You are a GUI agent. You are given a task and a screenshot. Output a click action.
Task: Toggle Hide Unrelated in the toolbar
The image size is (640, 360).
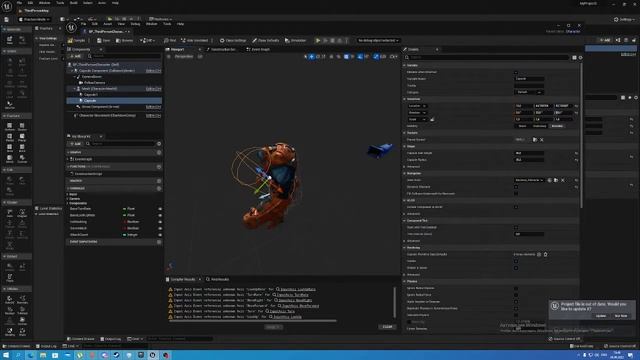click(x=195, y=40)
